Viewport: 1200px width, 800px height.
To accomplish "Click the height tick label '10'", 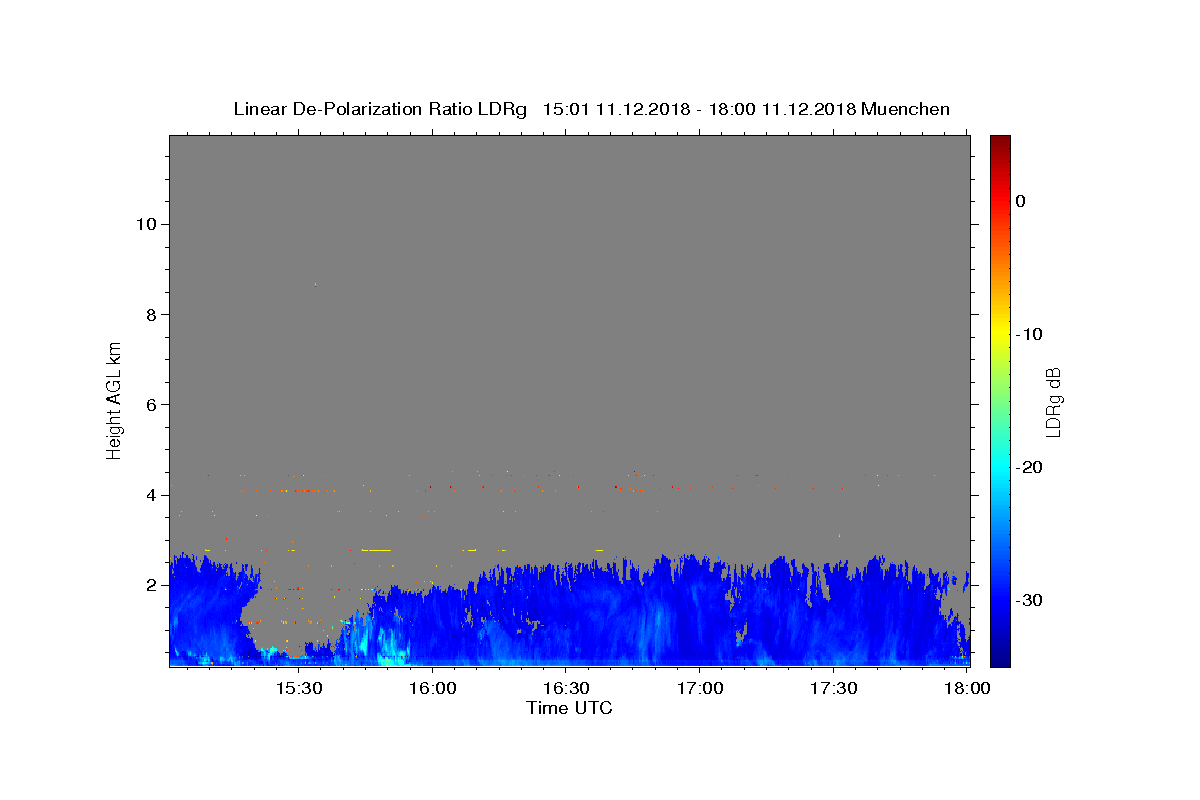I will click(x=145, y=224).
